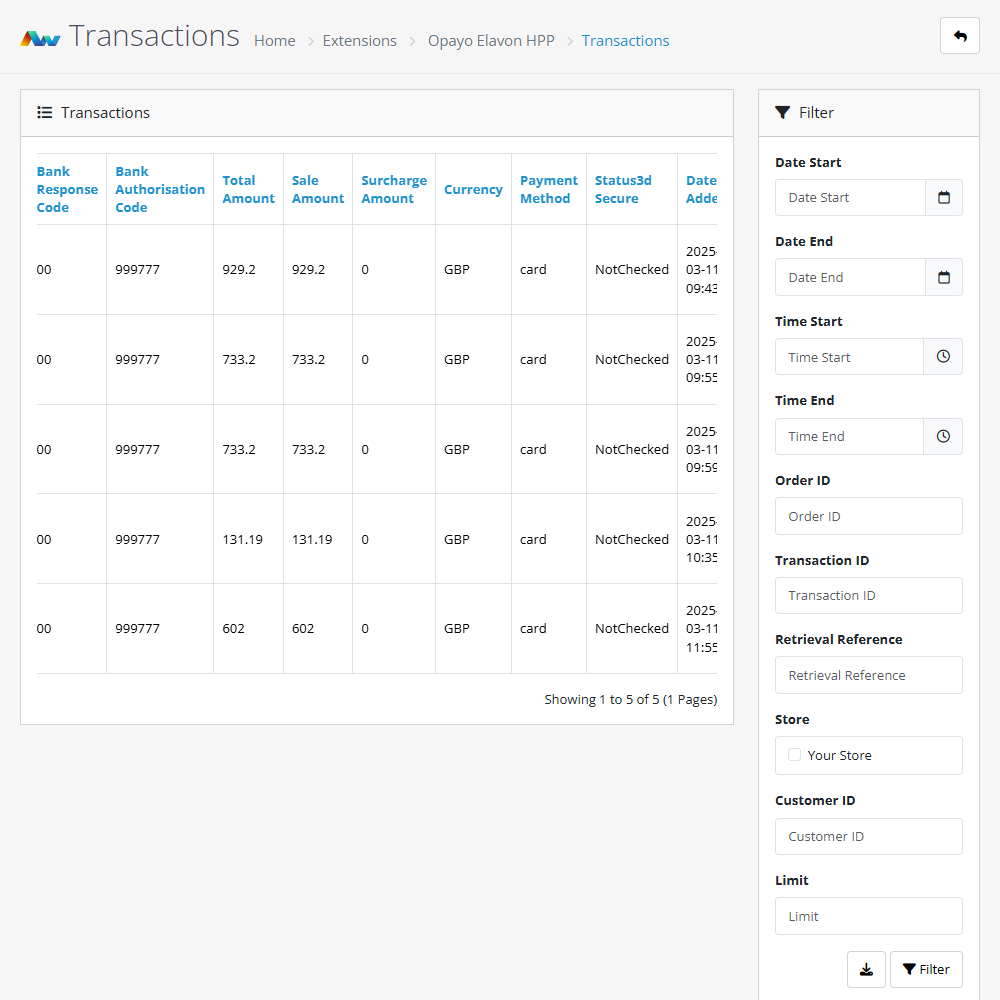Open the Date End calendar picker
The image size is (1000, 1000).
[943, 278]
